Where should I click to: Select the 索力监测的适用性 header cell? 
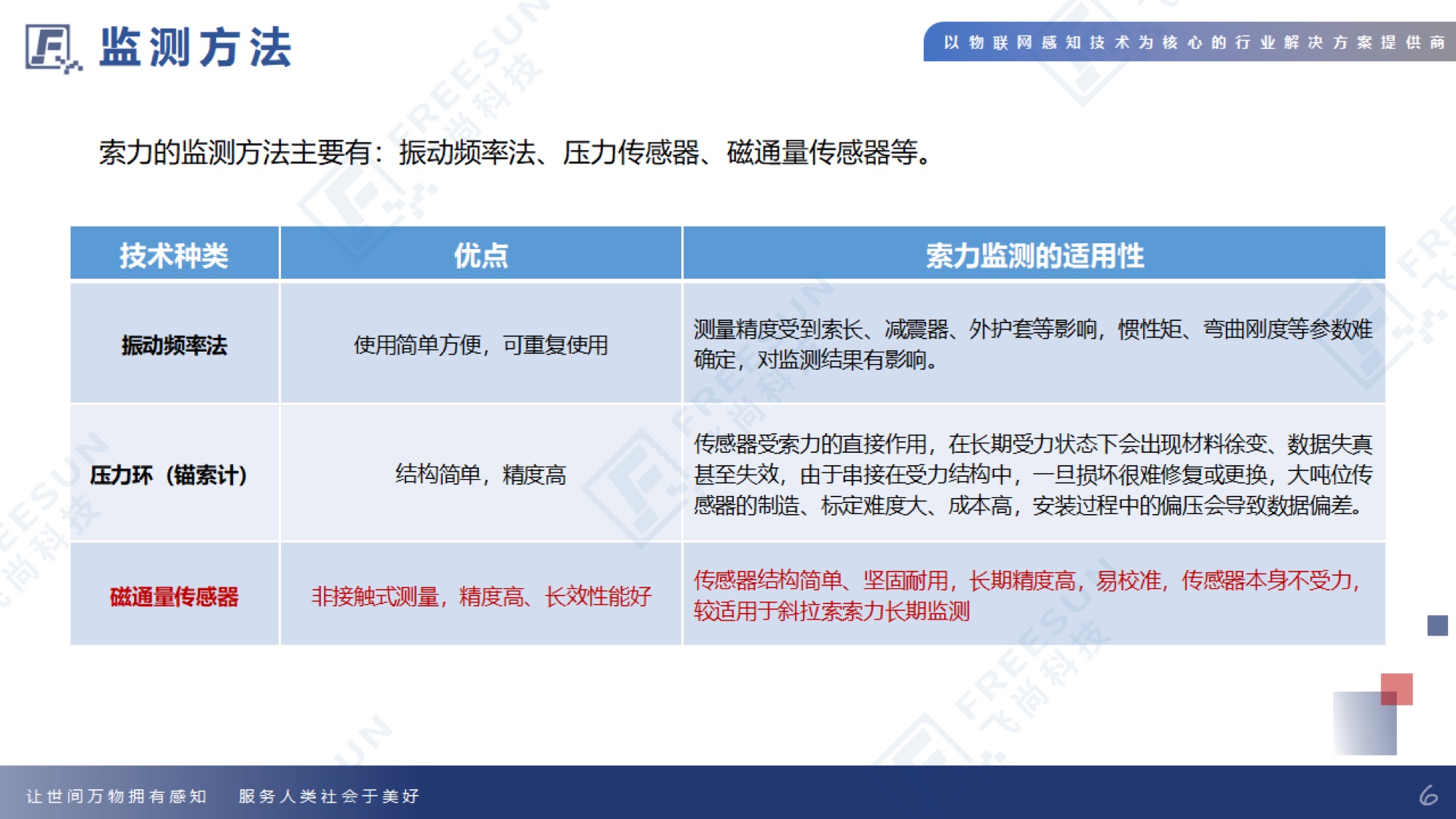tap(1034, 255)
